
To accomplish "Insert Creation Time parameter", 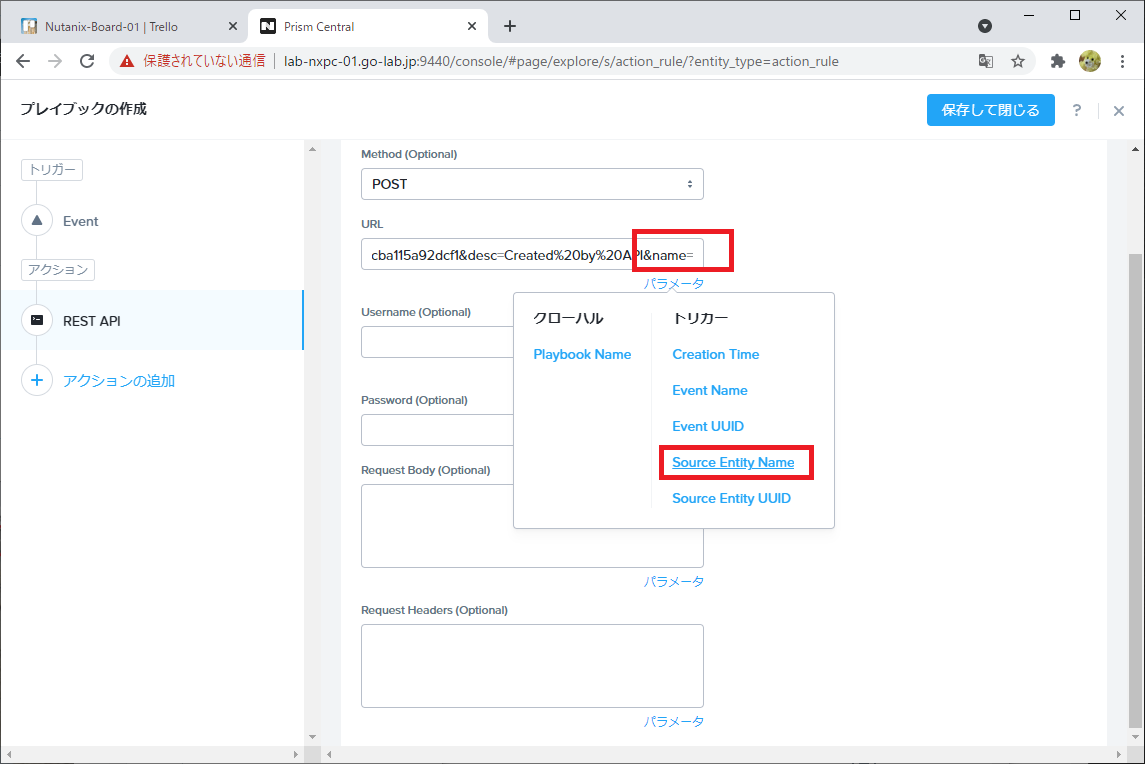I will (716, 354).
